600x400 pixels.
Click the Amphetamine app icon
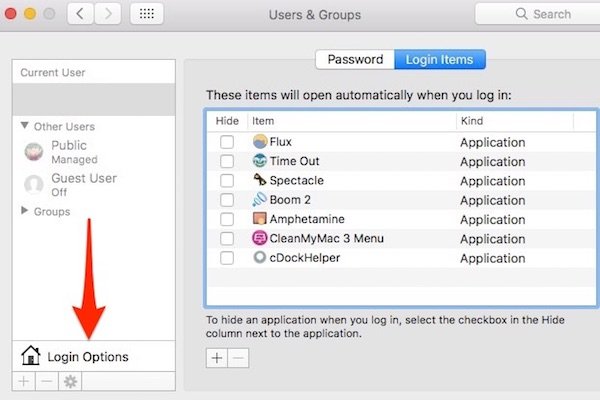(x=260, y=219)
